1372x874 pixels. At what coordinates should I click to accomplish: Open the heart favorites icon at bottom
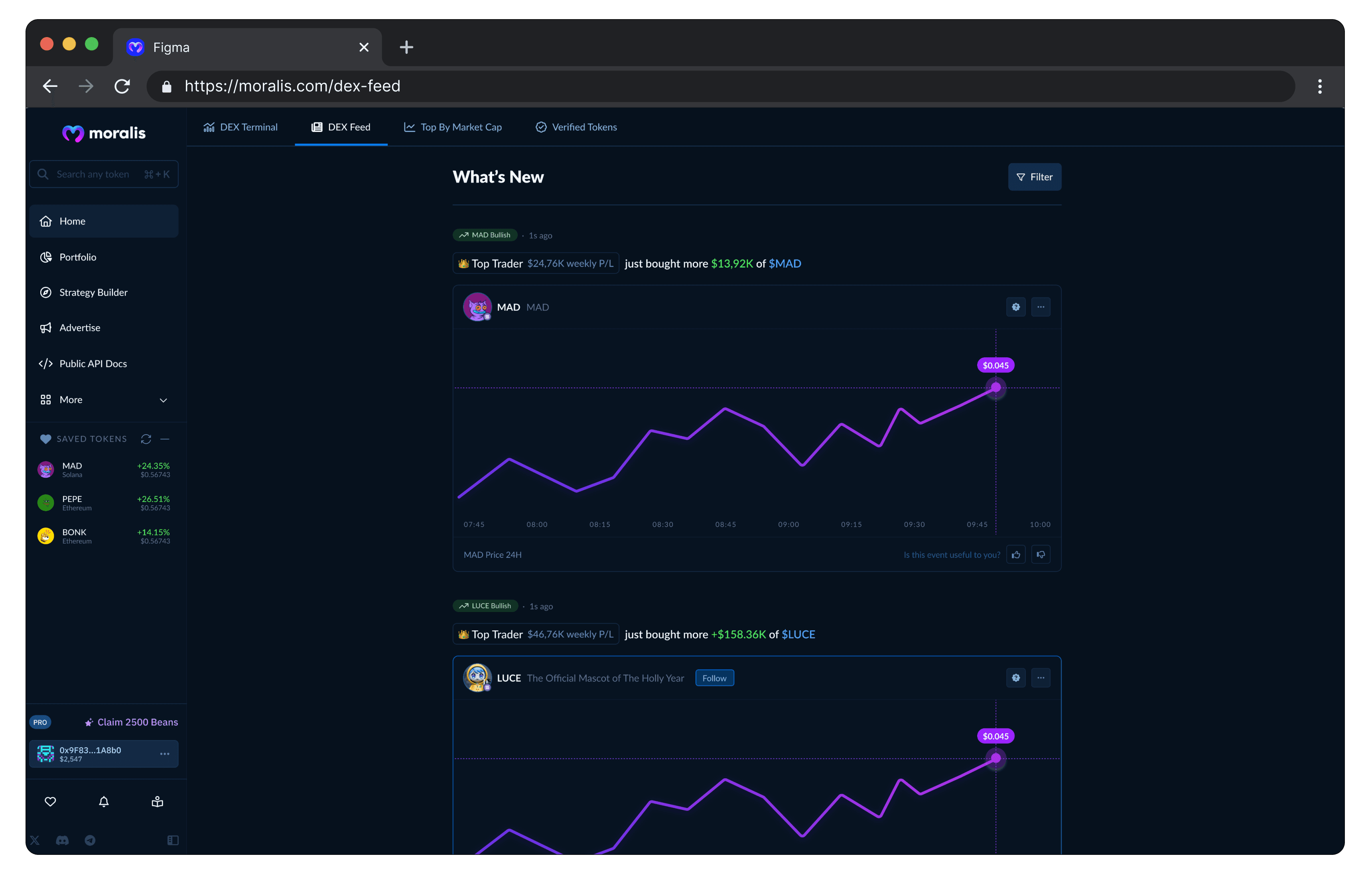(50, 802)
